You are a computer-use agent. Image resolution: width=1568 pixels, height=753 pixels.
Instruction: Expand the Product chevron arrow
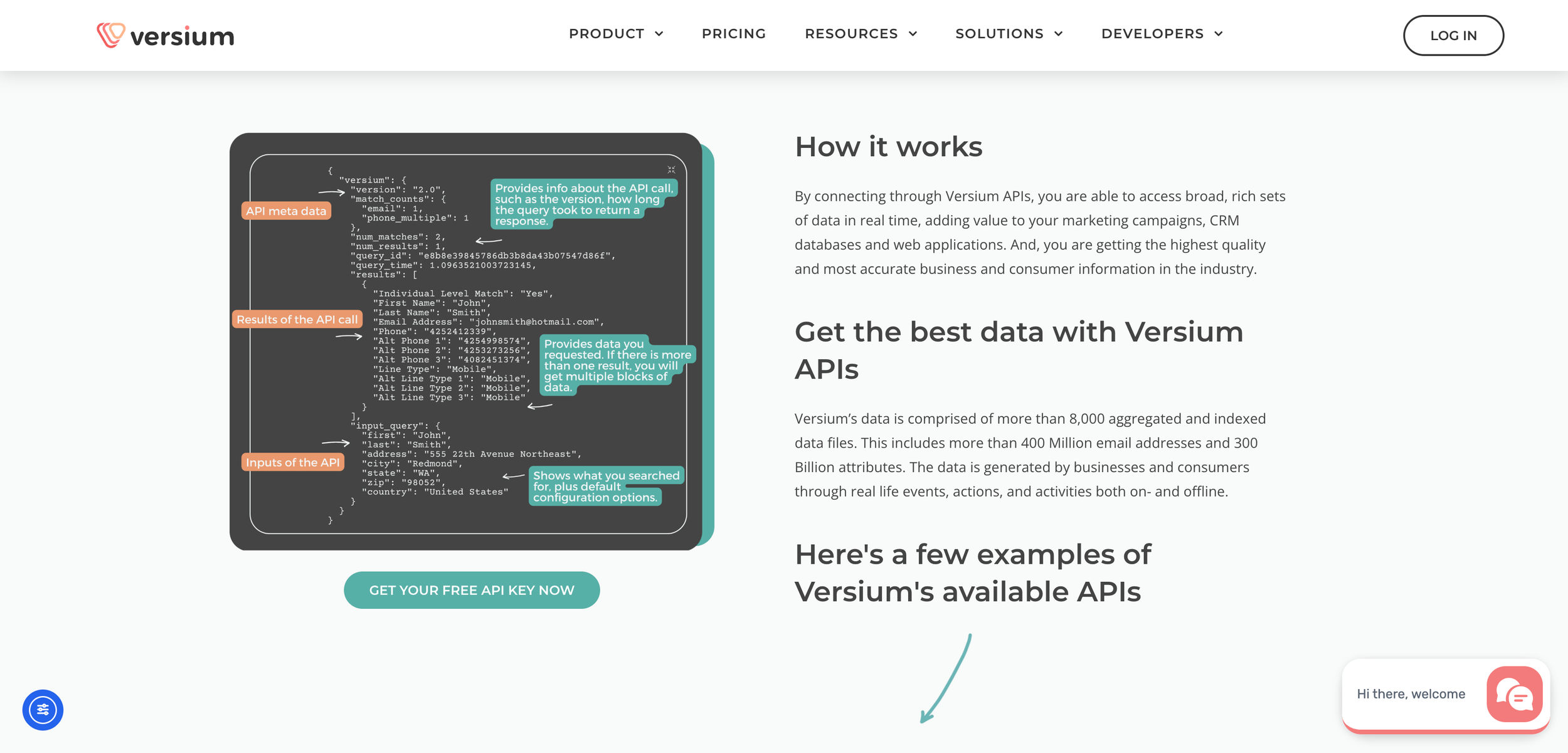pos(659,34)
